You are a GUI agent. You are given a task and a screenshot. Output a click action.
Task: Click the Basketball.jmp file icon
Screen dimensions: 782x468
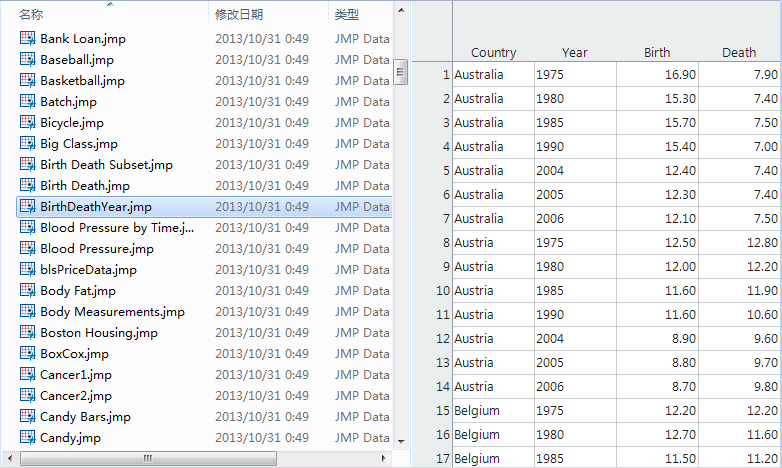point(27,80)
